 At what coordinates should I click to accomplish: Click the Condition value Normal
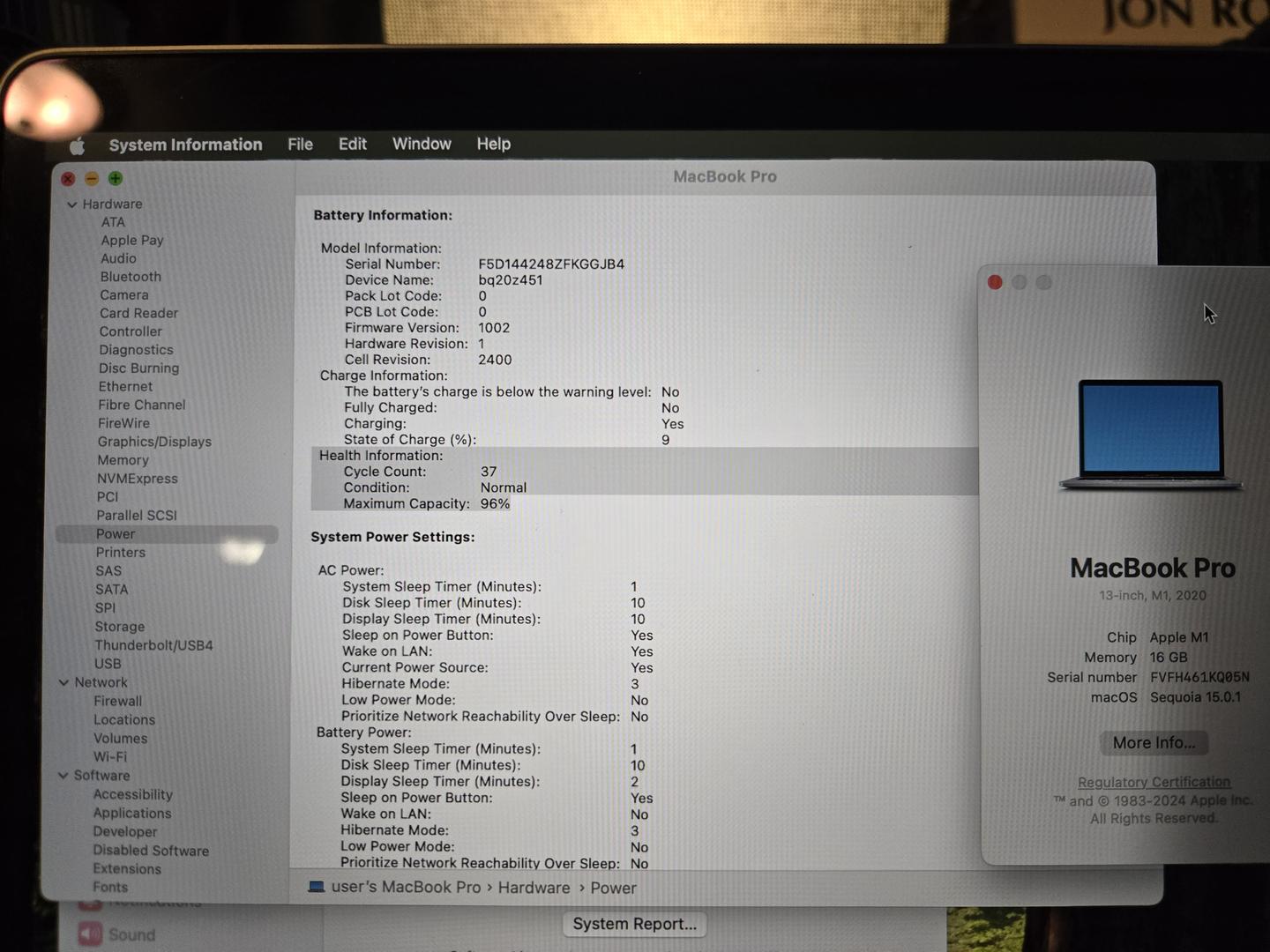pyautogui.click(x=504, y=488)
